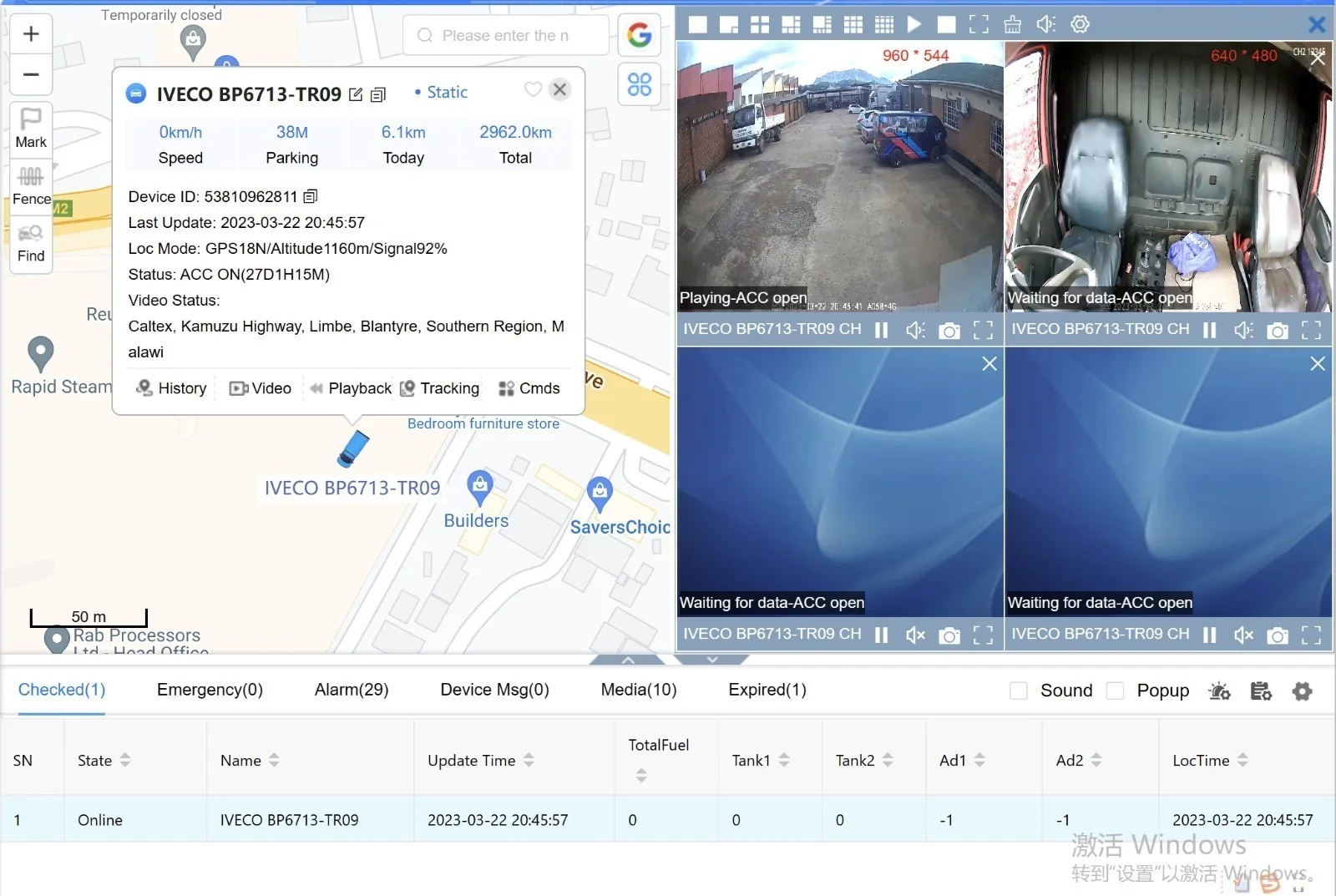Take snapshot of first camera channel

pyautogui.click(x=949, y=331)
